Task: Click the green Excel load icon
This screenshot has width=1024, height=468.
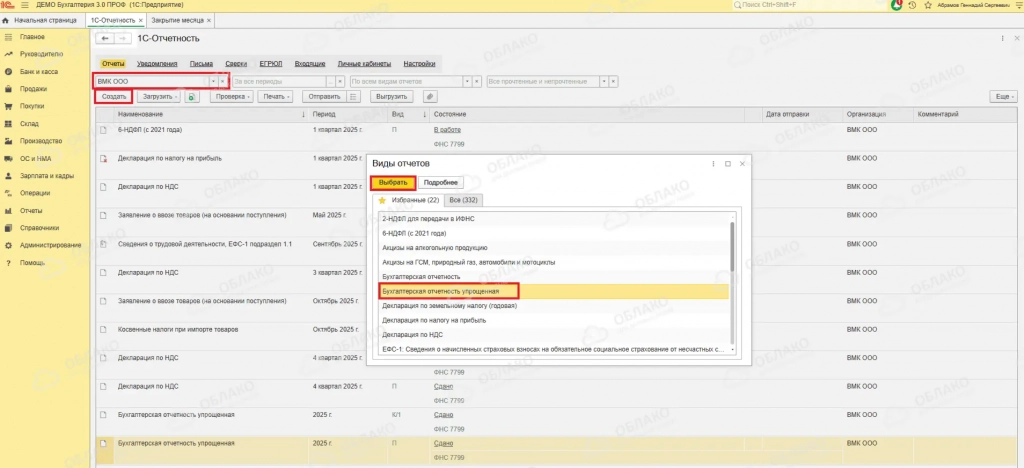Action: [x=192, y=97]
